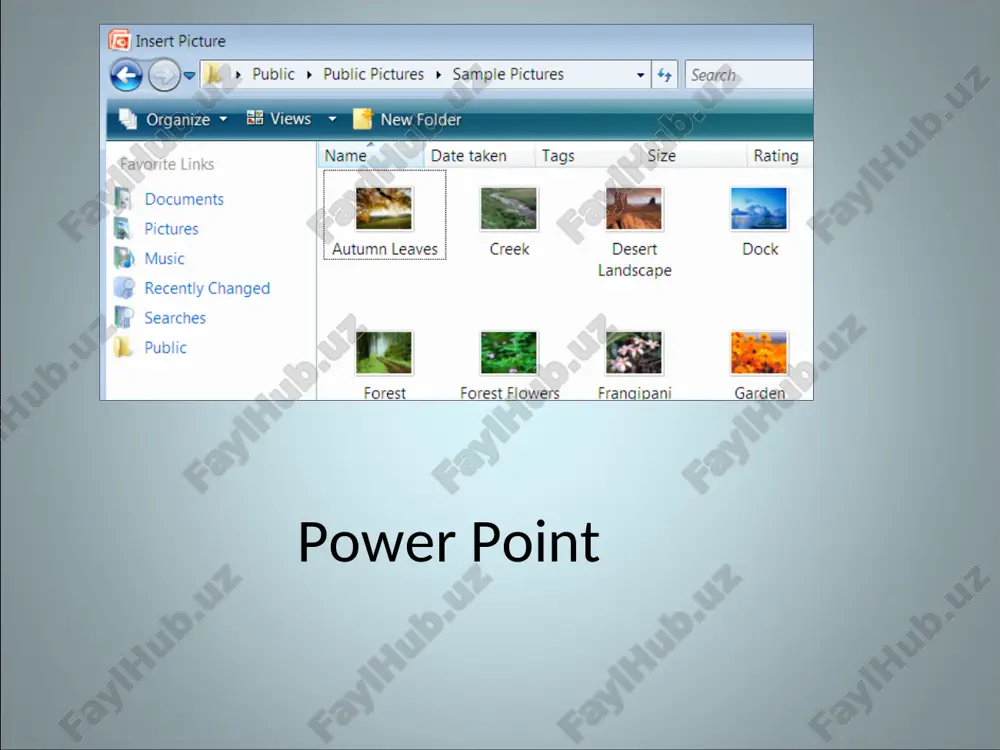The width and height of the screenshot is (1000, 750).
Task: Select Sample Pictures in address path
Action: pyautogui.click(x=508, y=74)
